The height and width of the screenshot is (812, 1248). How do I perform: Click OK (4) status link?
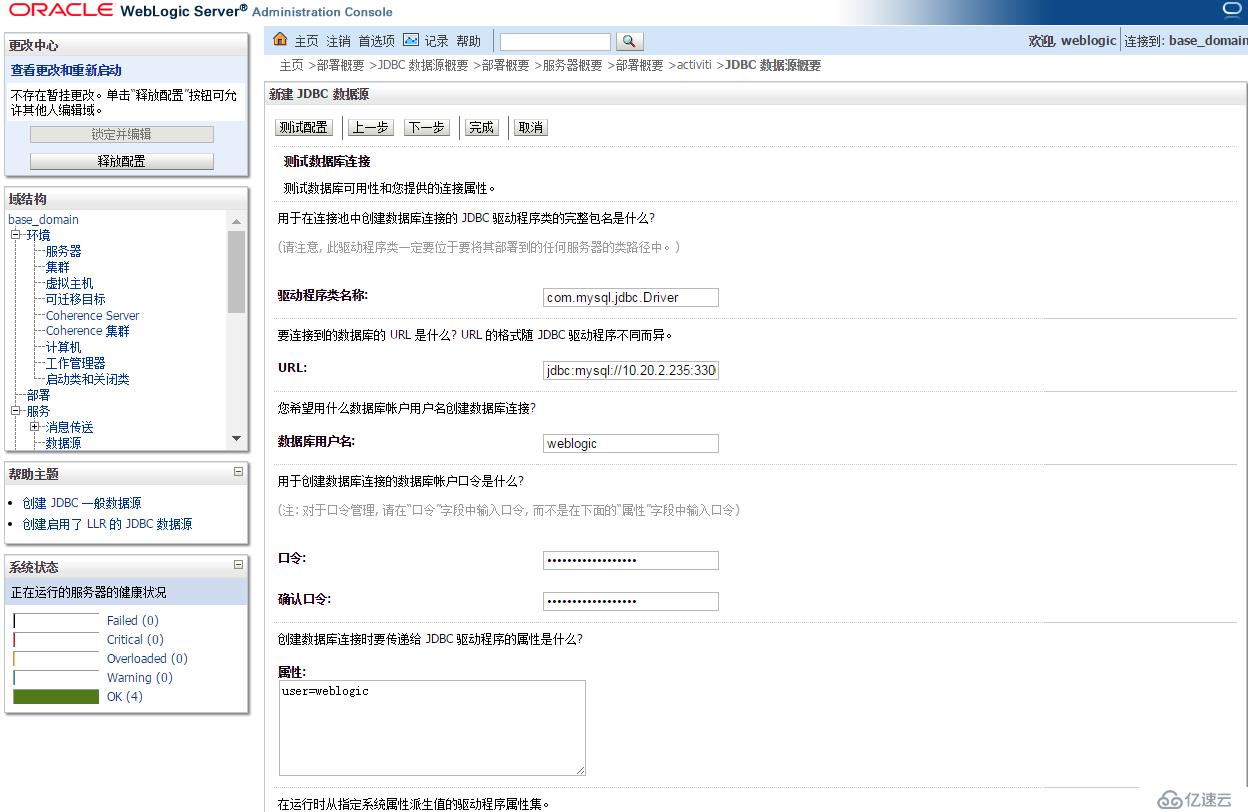coord(125,696)
